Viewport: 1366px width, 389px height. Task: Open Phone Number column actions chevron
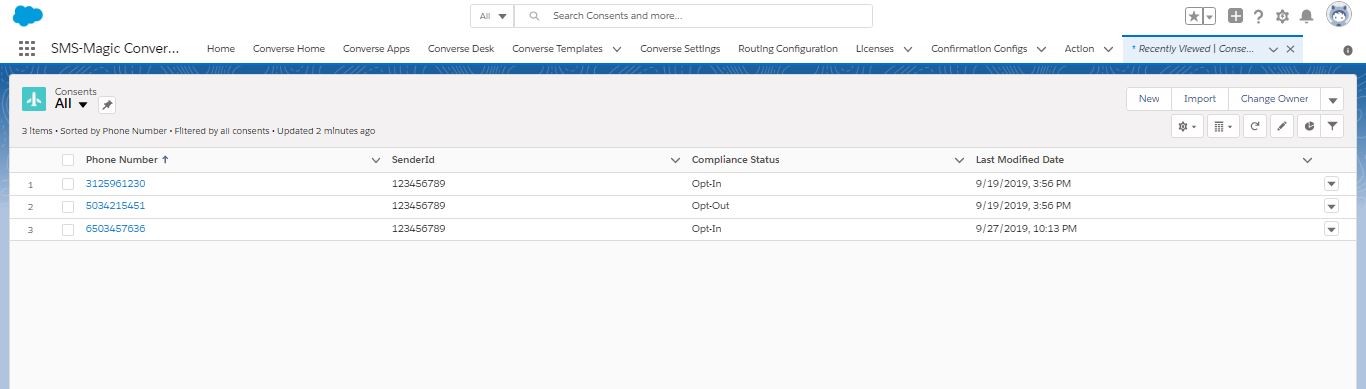point(376,160)
